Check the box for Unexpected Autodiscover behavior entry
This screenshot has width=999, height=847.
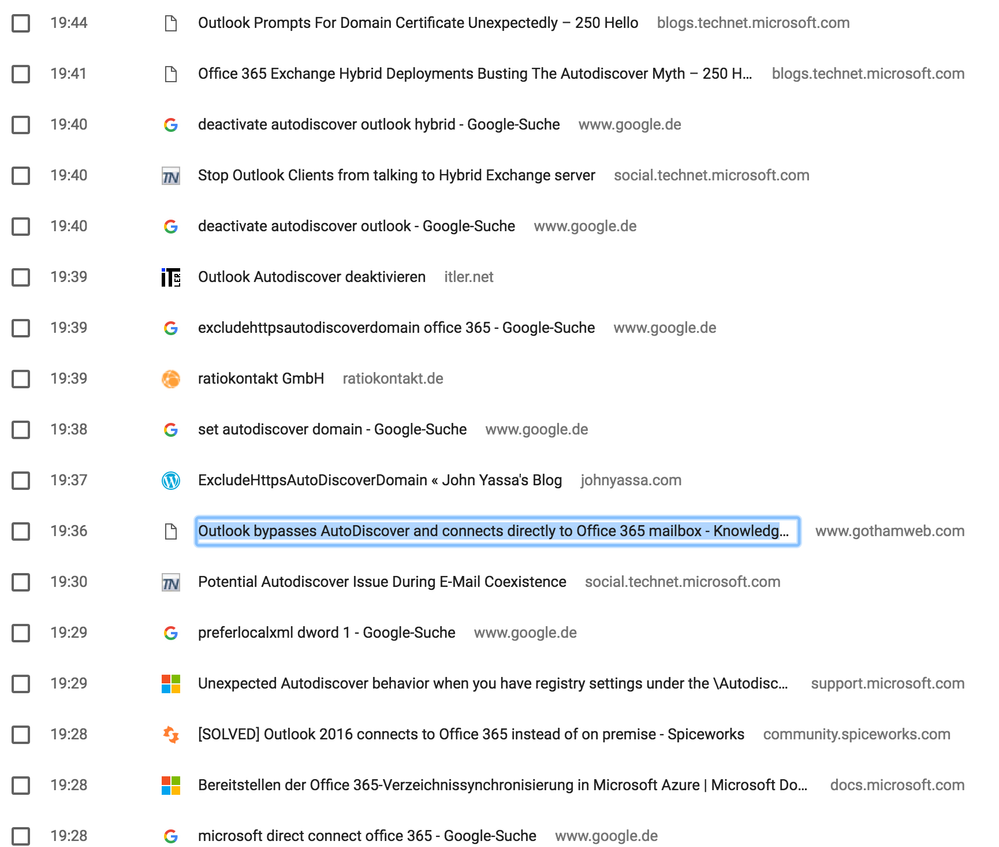21,684
